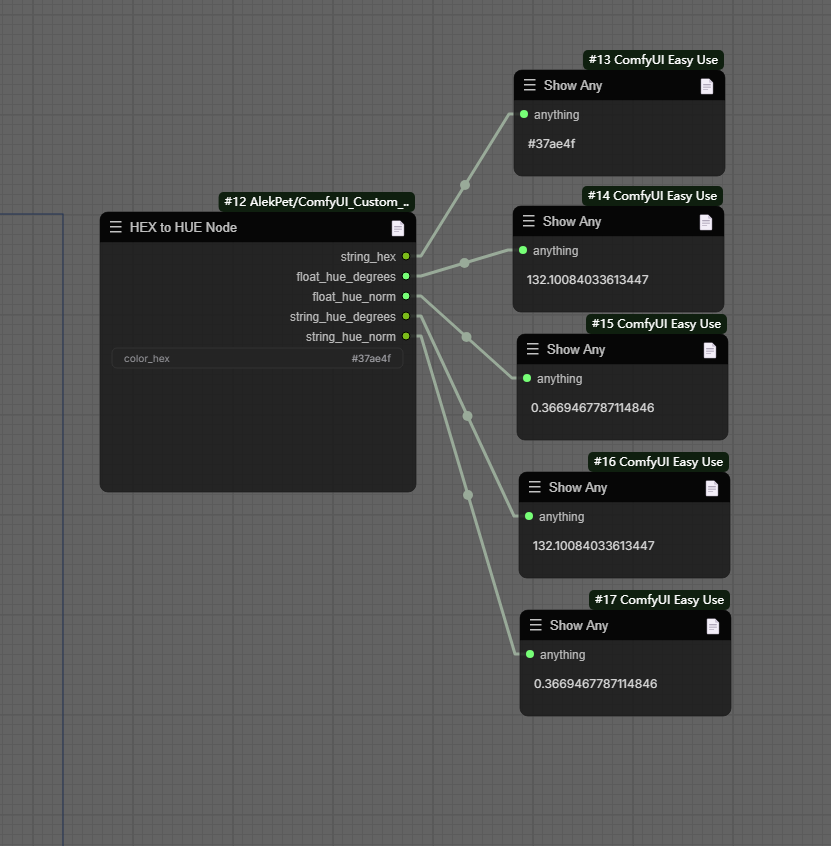Open the document icon on Show Any node #15
The height and width of the screenshot is (846, 831).
[x=710, y=350]
